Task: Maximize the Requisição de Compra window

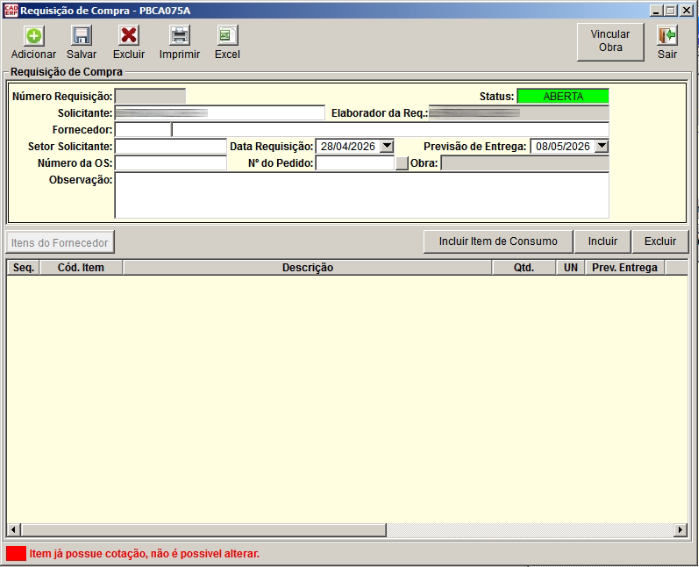Action: point(670,10)
